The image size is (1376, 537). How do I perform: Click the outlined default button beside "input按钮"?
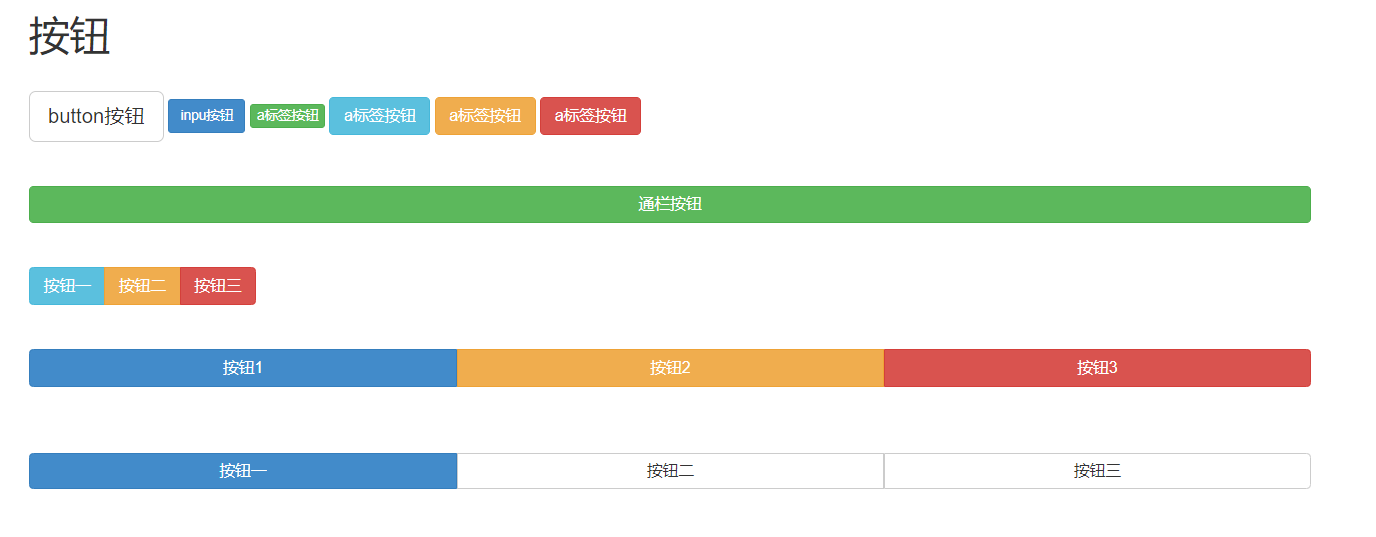tap(96, 116)
